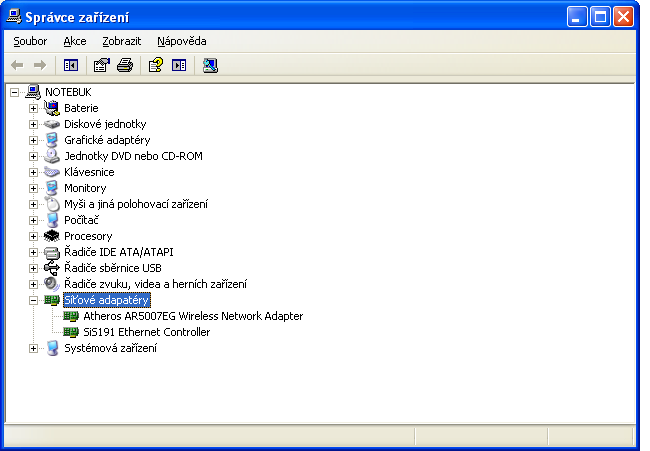Expand the Baterie node

click(x=33, y=108)
